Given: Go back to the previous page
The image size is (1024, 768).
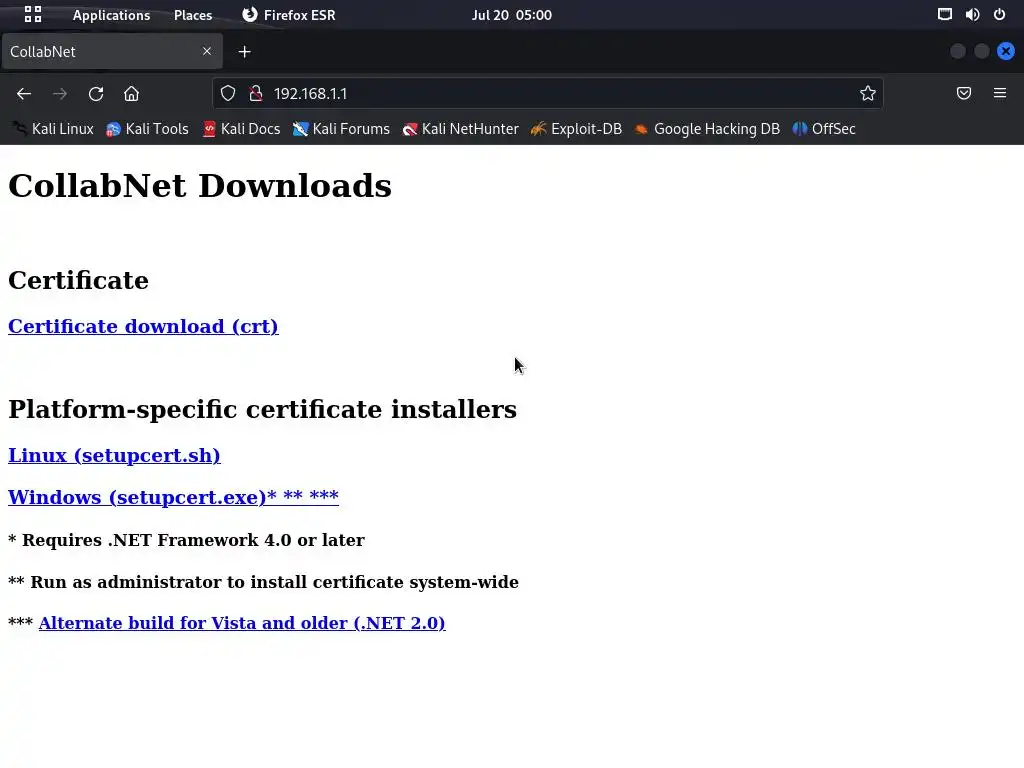Looking at the screenshot, I should pos(24,93).
